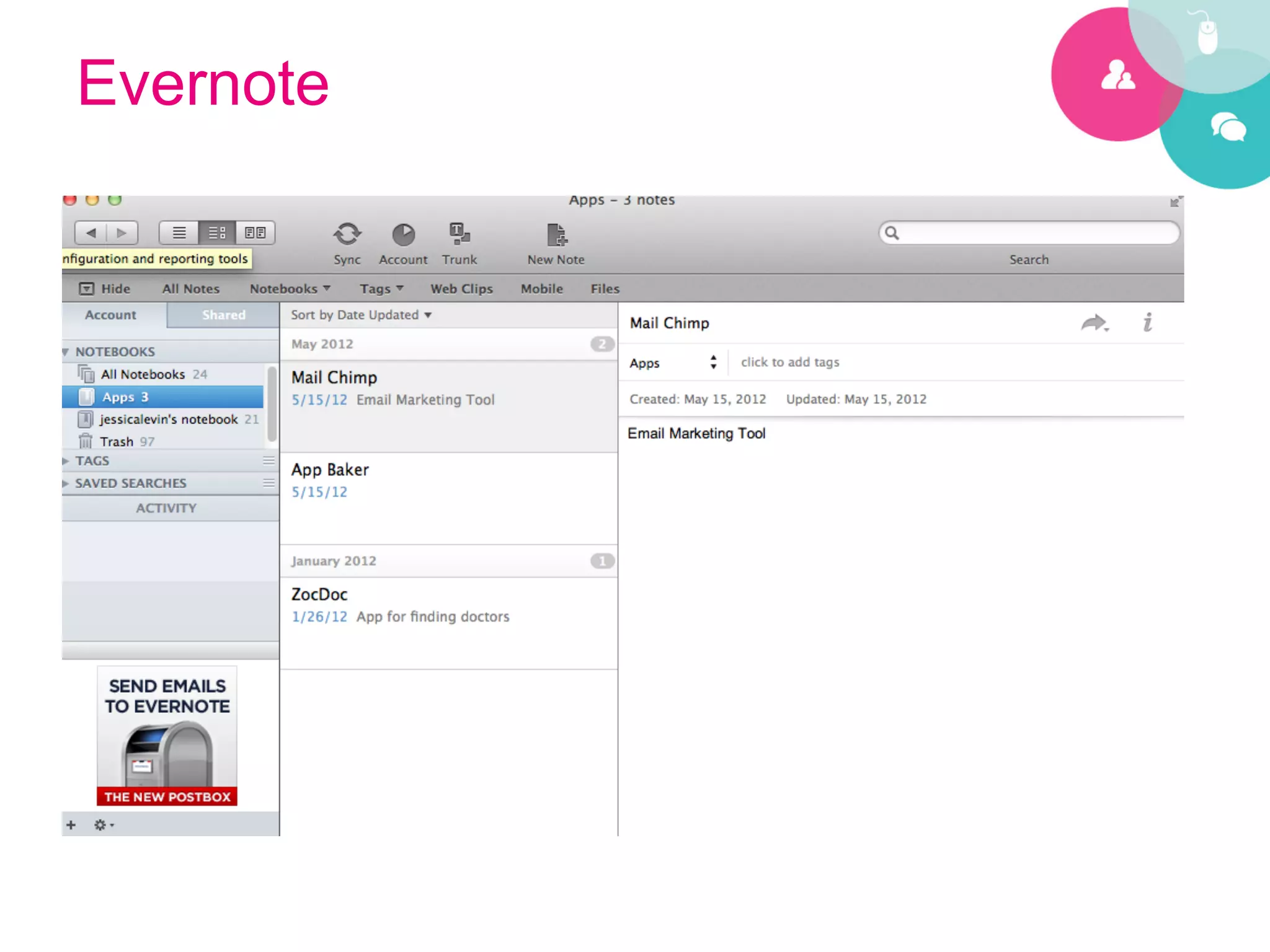Screen dimensions: 1270x952
Task: Open the App Baker note
Action: (x=448, y=499)
